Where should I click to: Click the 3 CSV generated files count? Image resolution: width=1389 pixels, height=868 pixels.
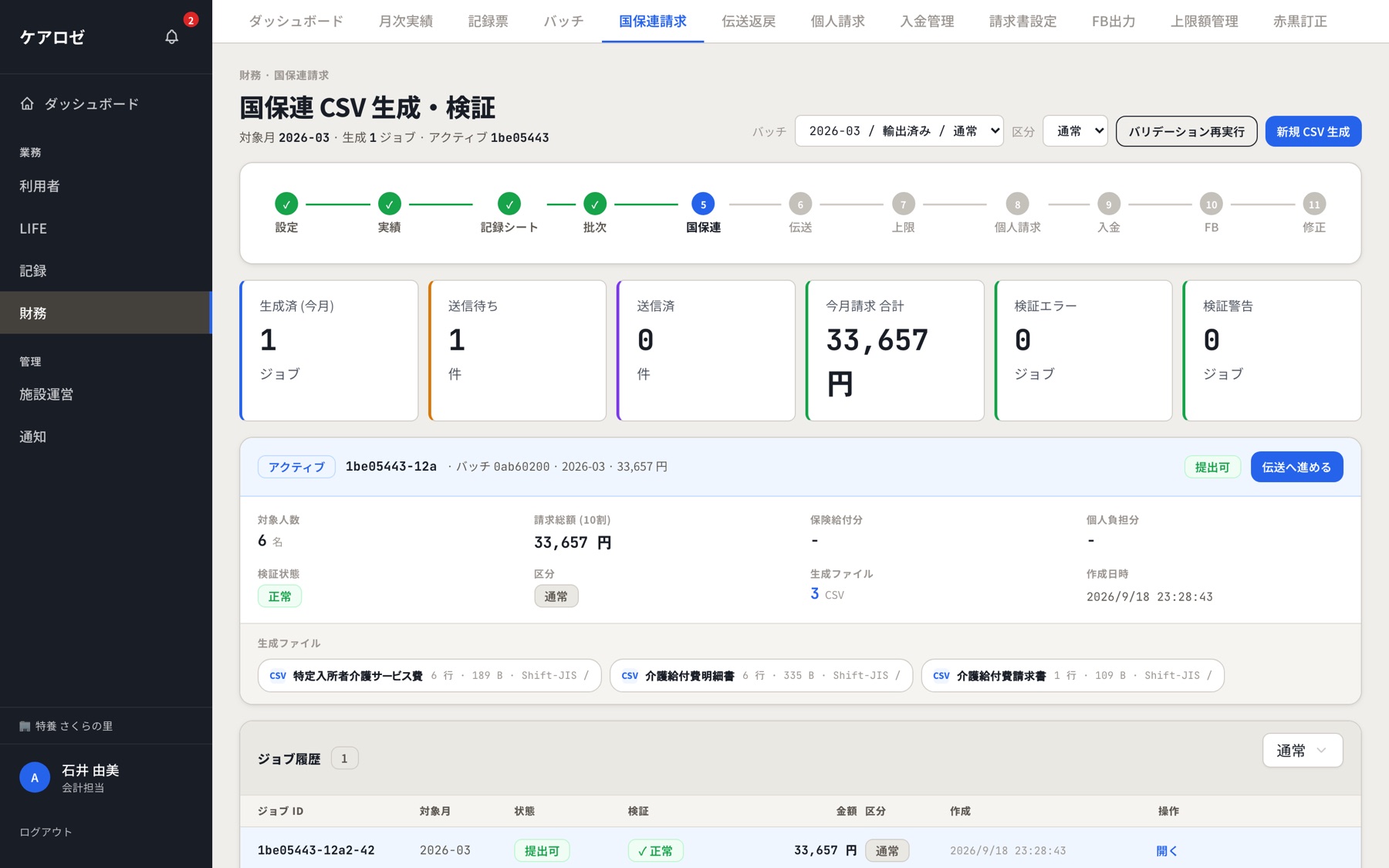826,594
